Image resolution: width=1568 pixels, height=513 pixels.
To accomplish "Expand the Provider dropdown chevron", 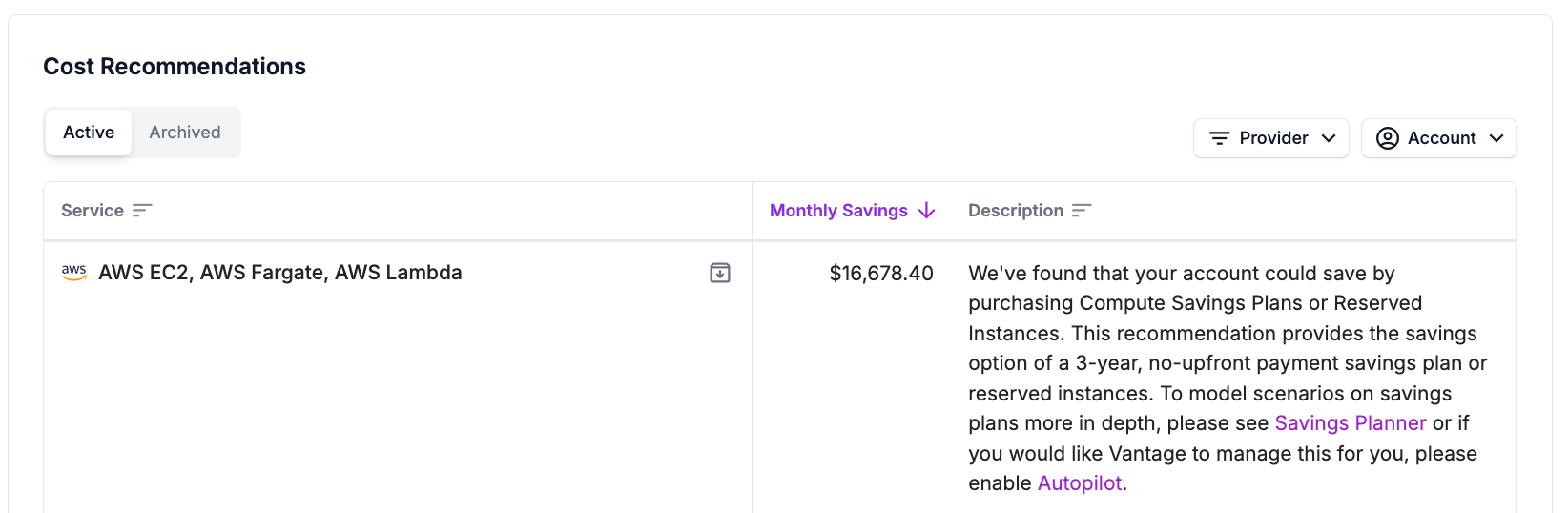I will [x=1329, y=138].
